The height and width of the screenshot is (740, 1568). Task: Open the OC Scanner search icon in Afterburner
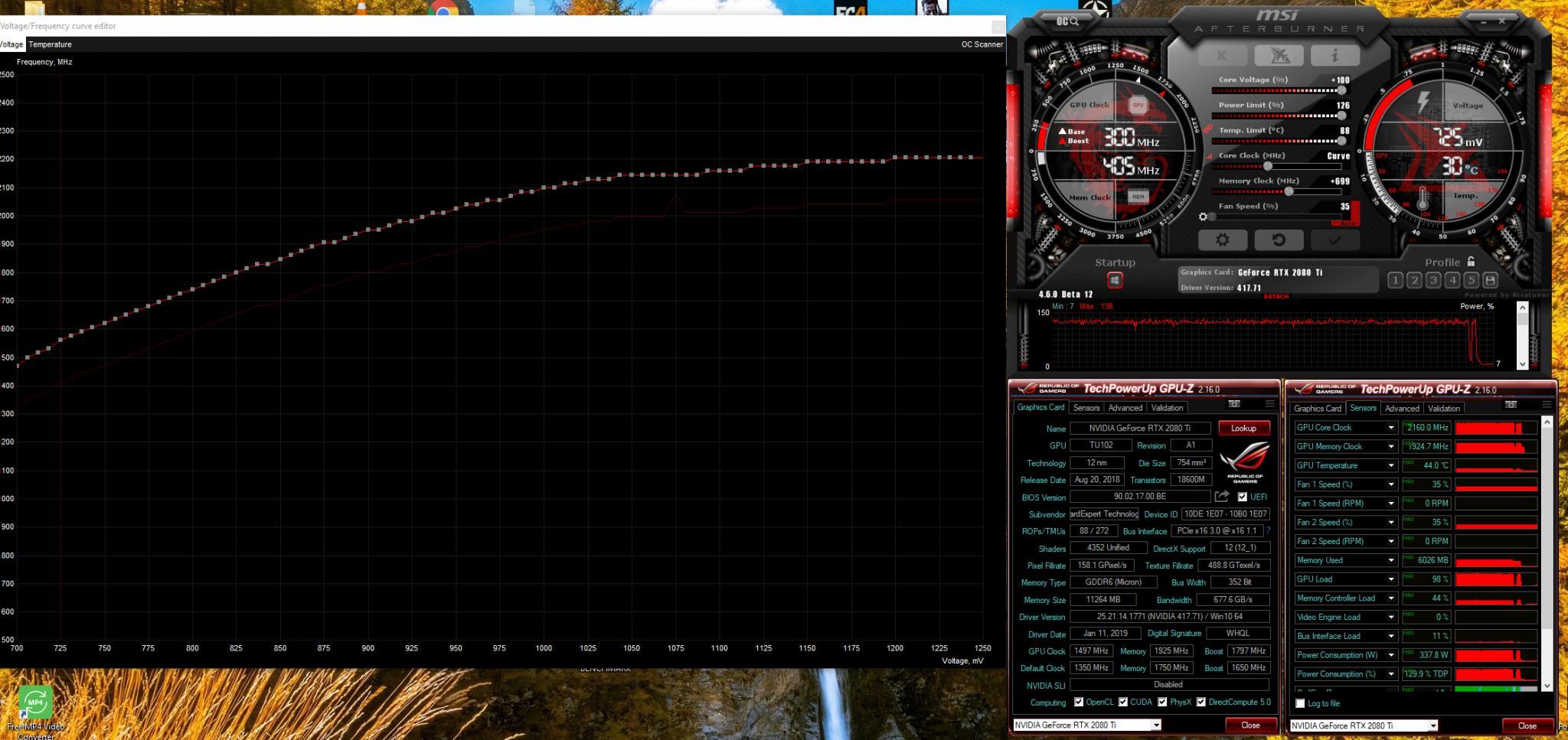(1067, 21)
